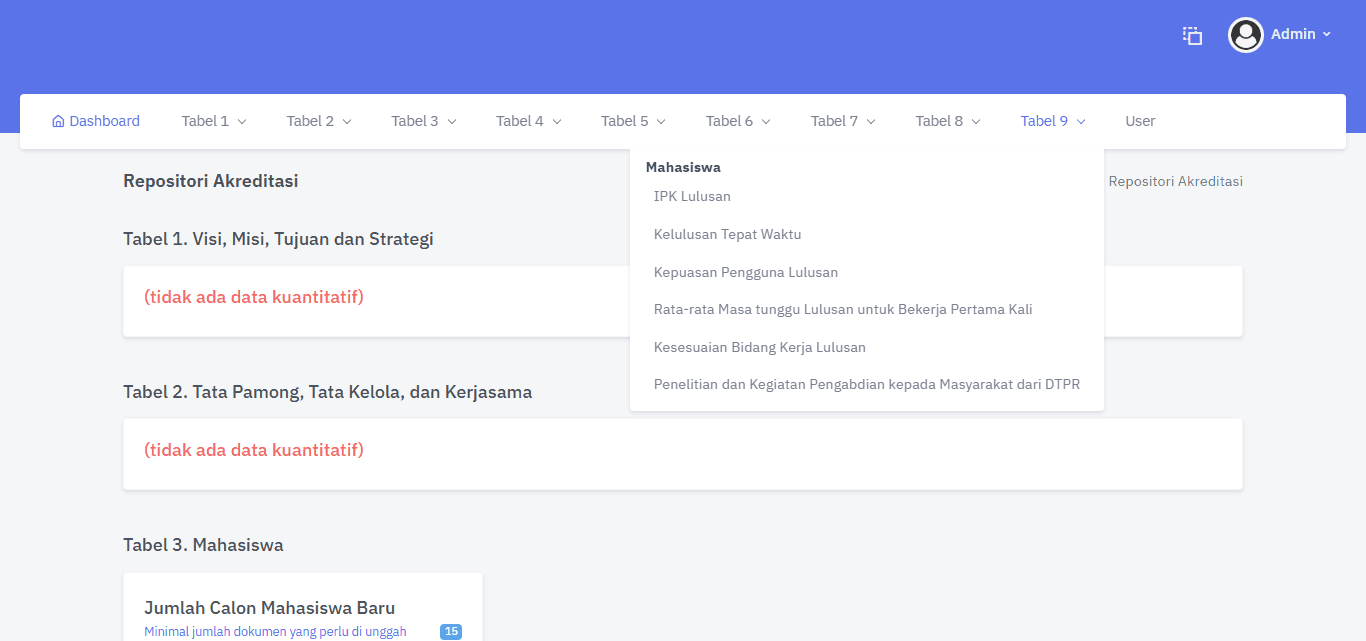Click tidak ada data kuantitatif under Tabel 2

pos(254,450)
